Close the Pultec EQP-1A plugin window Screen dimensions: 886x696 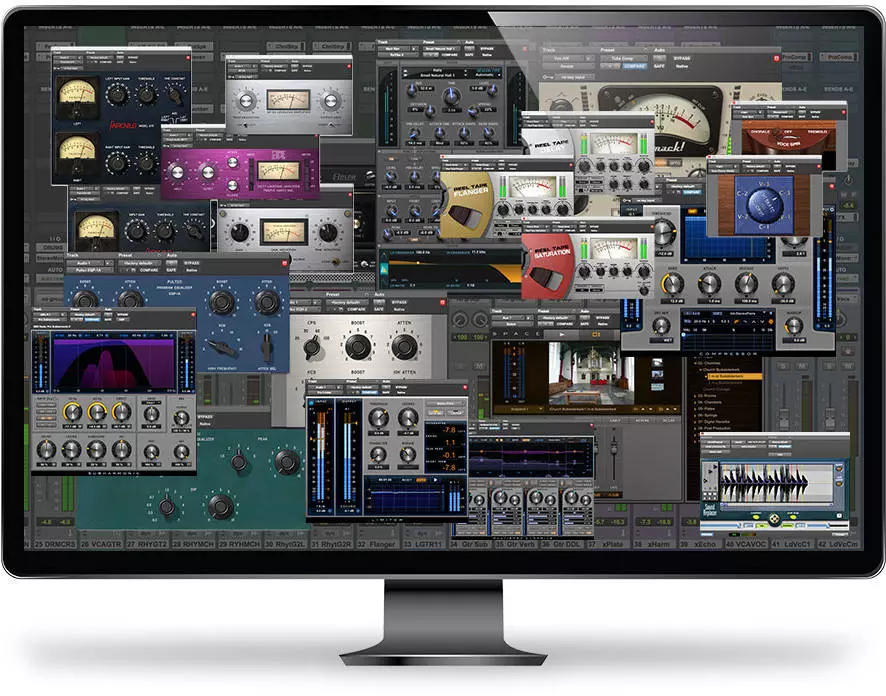285,263
